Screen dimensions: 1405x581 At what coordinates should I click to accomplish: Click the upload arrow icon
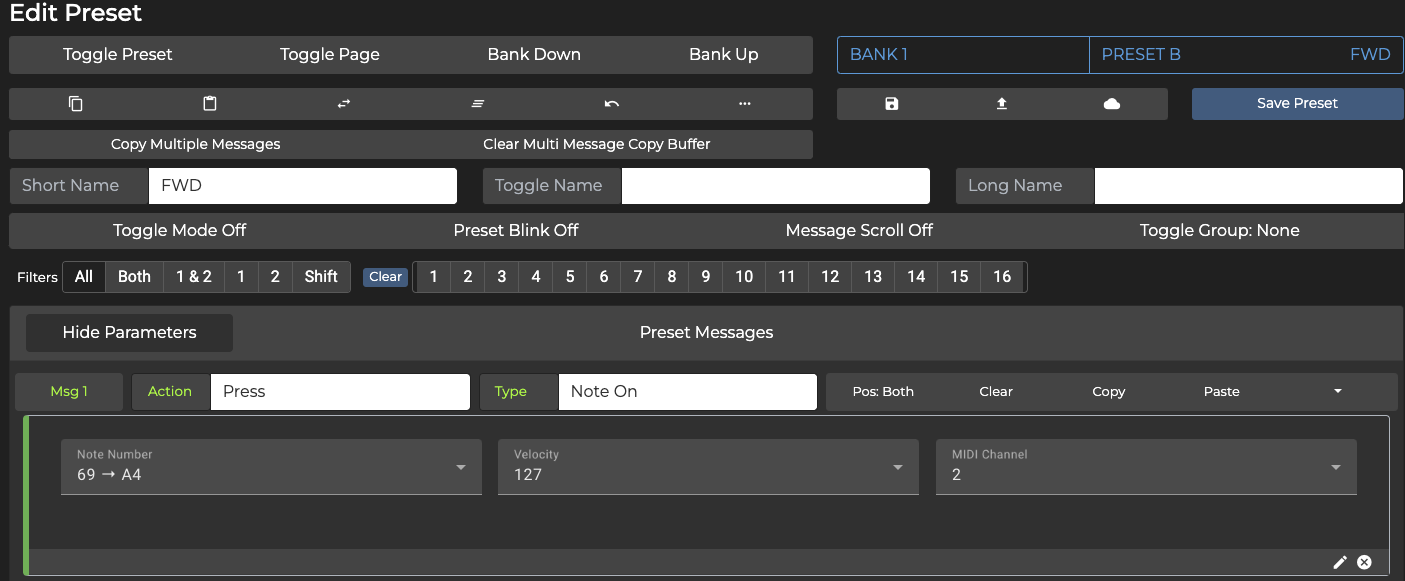pos(1002,104)
